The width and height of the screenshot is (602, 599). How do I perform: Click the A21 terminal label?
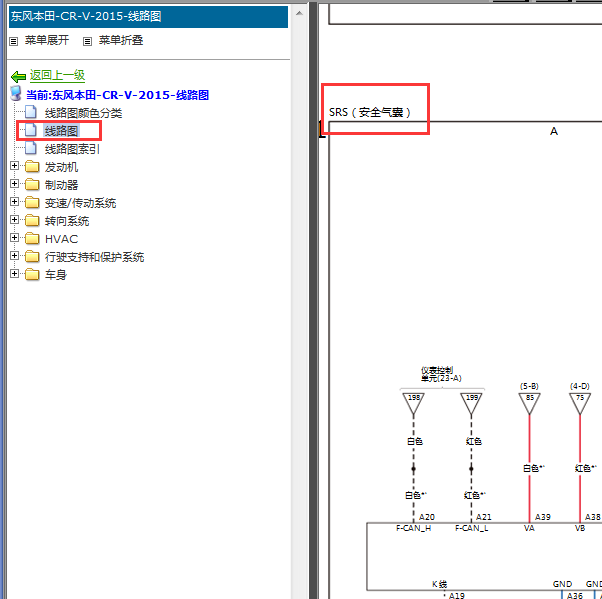coord(483,517)
